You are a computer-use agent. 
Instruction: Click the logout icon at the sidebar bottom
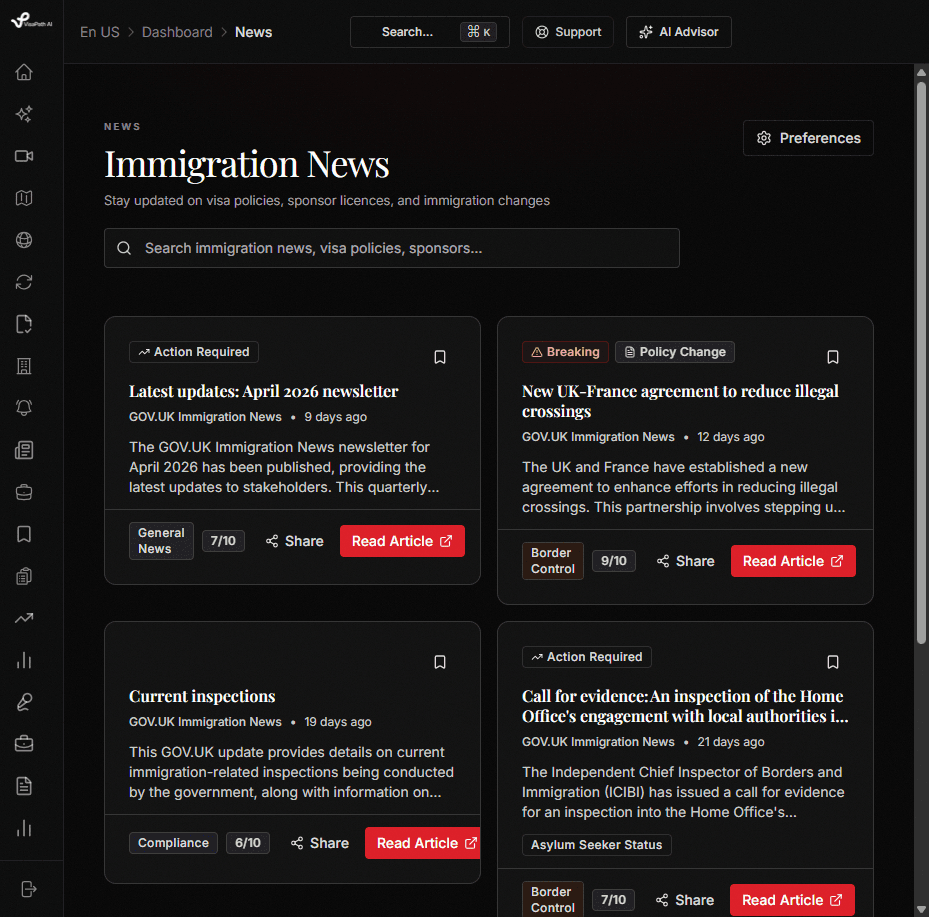28,889
